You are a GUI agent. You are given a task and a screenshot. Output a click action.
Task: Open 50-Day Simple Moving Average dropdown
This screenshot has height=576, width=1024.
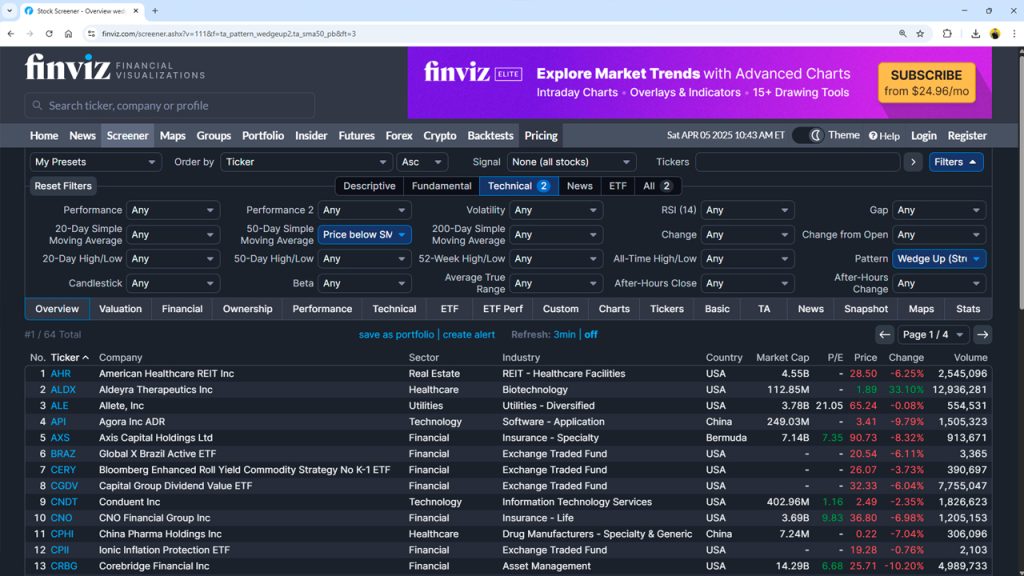364,234
